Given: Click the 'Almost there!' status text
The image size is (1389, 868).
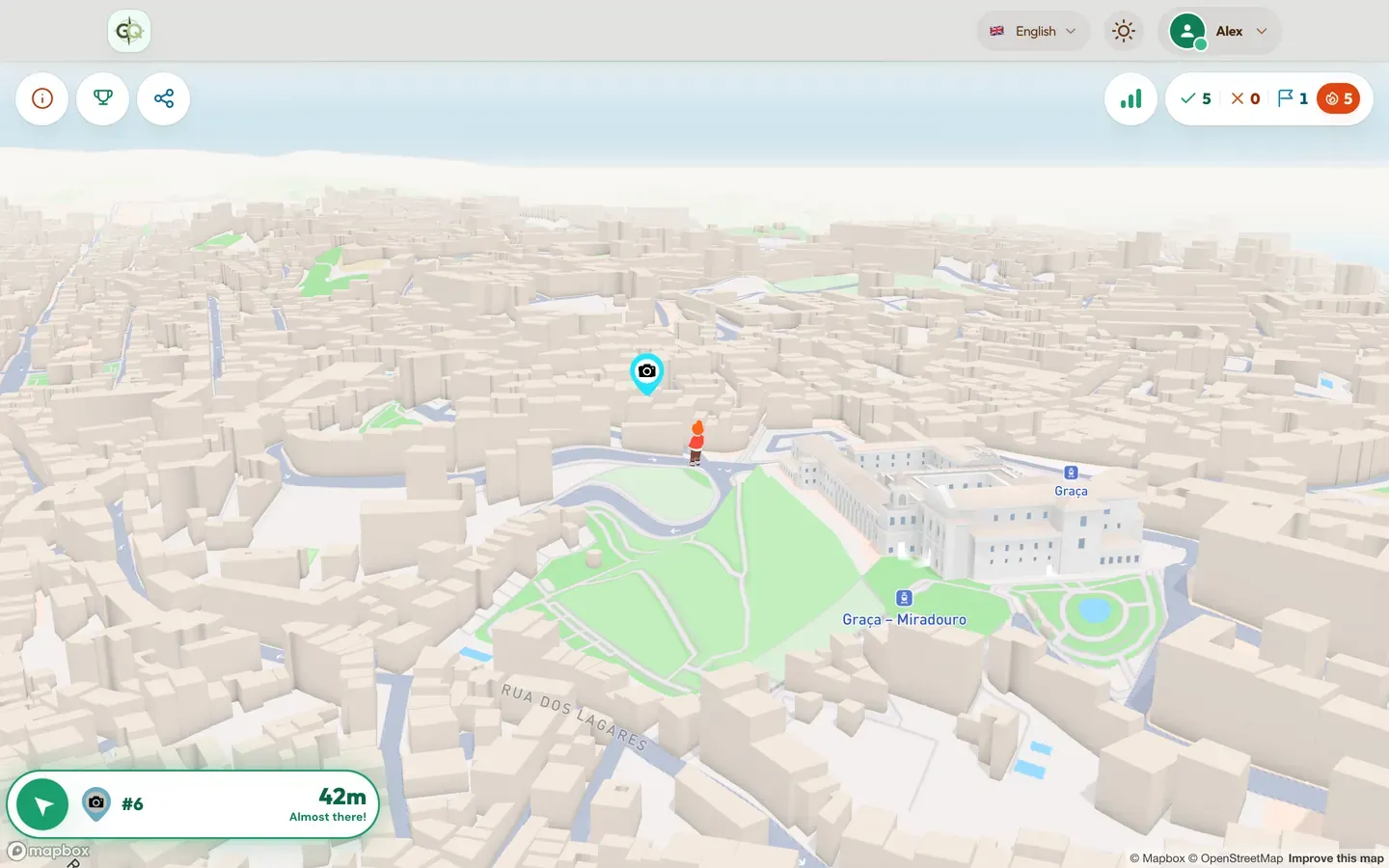Looking at the screenshot, I should tap(328, 817).
